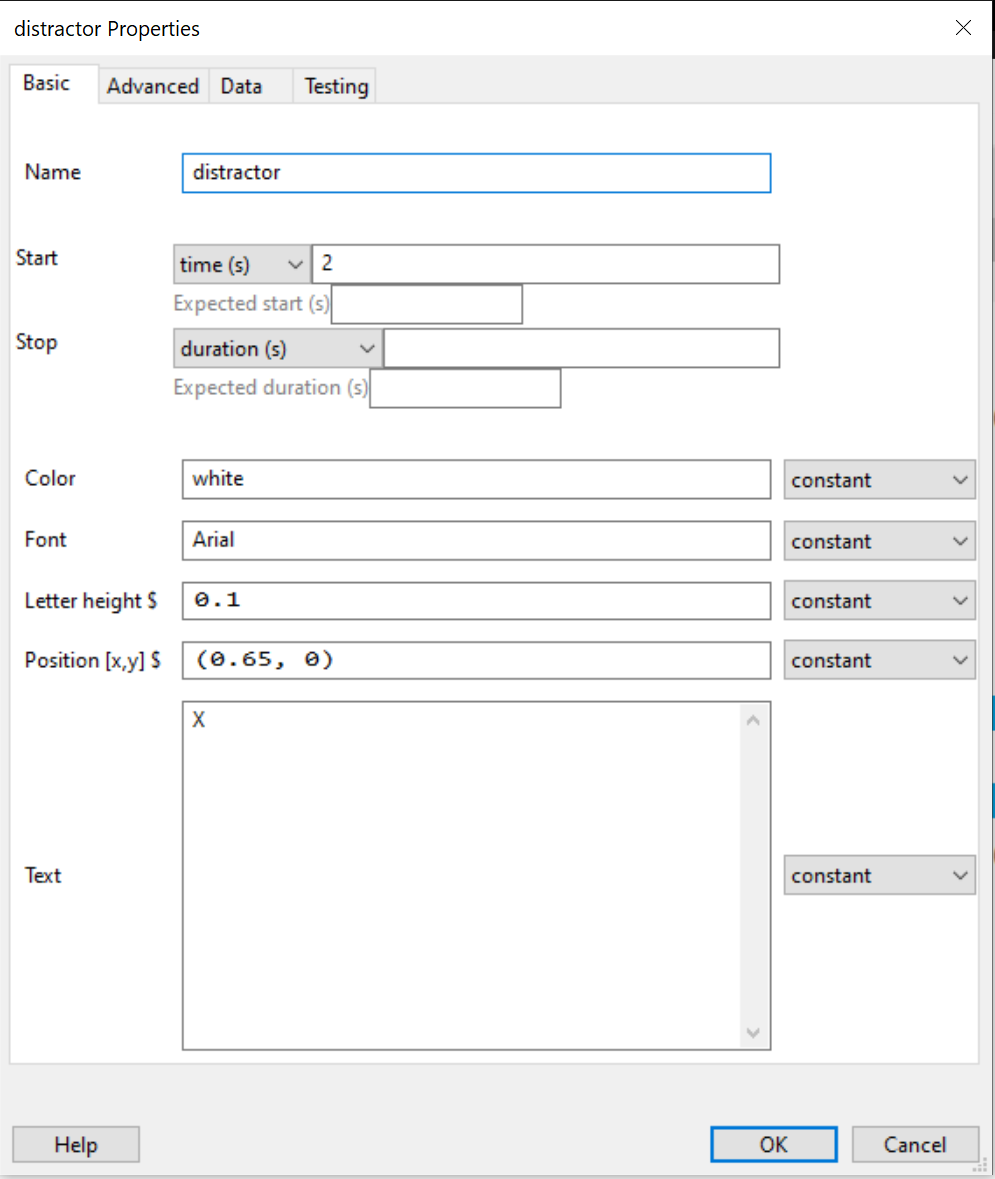The height and width of the screenshot is (1179, 995).
Task: Close the distractor Properties dialog
Action: 963,28
